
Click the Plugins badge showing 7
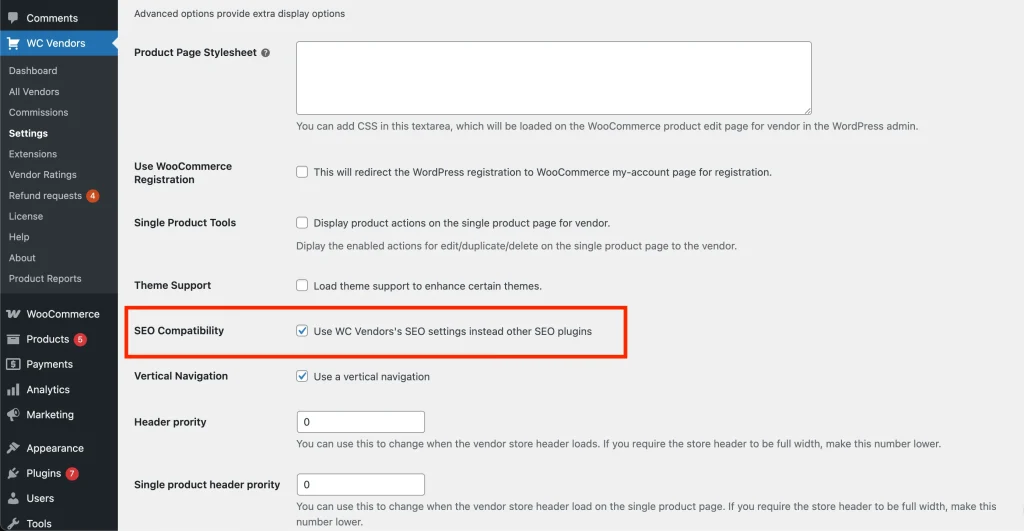tap(72, 474)
